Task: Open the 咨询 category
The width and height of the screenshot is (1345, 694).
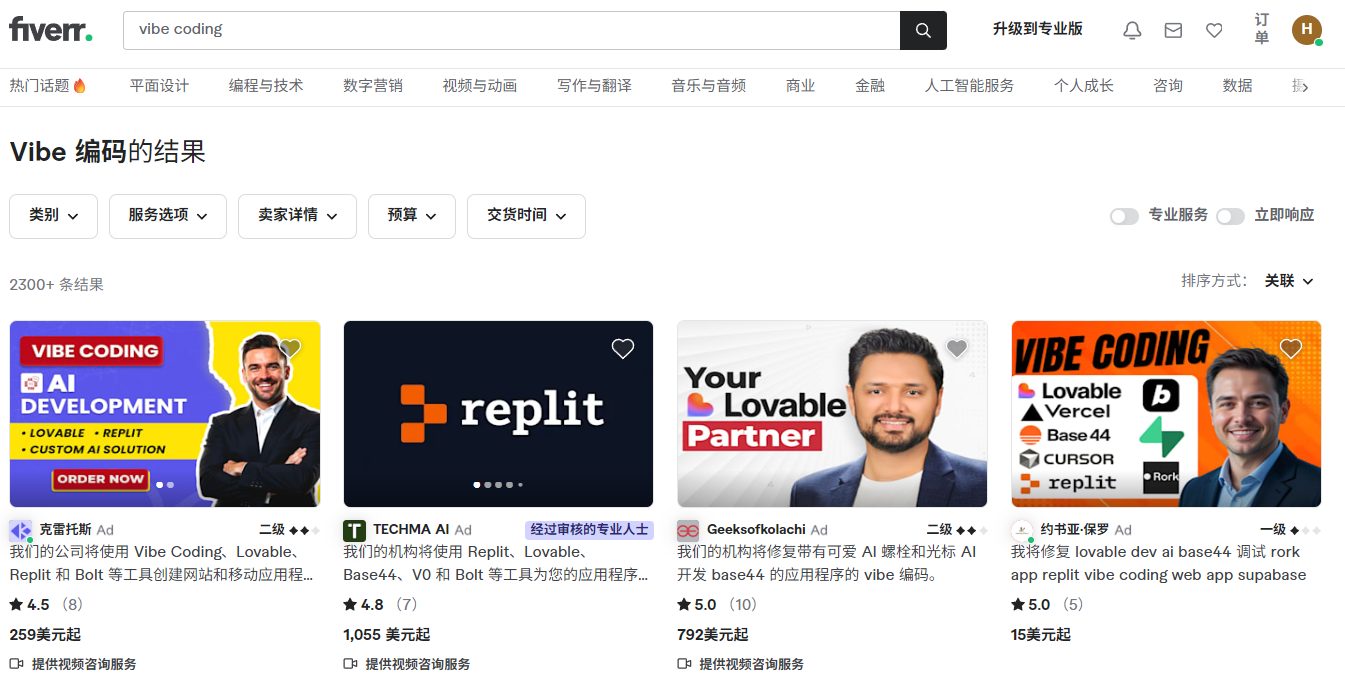Action: point(1168,86)
